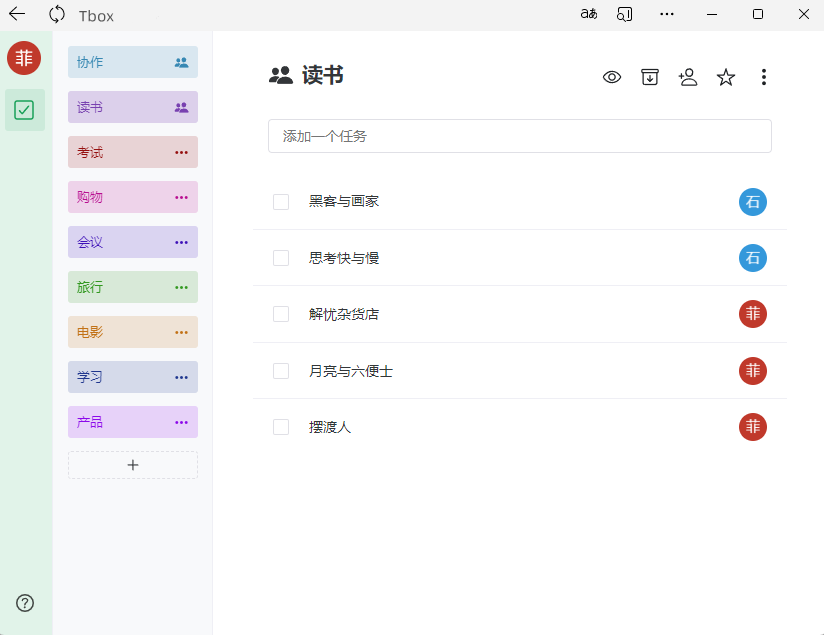Check the 黑客与画家 task checkbox
This screenshot has width=824, height=635.
click(x=281, y=202)
